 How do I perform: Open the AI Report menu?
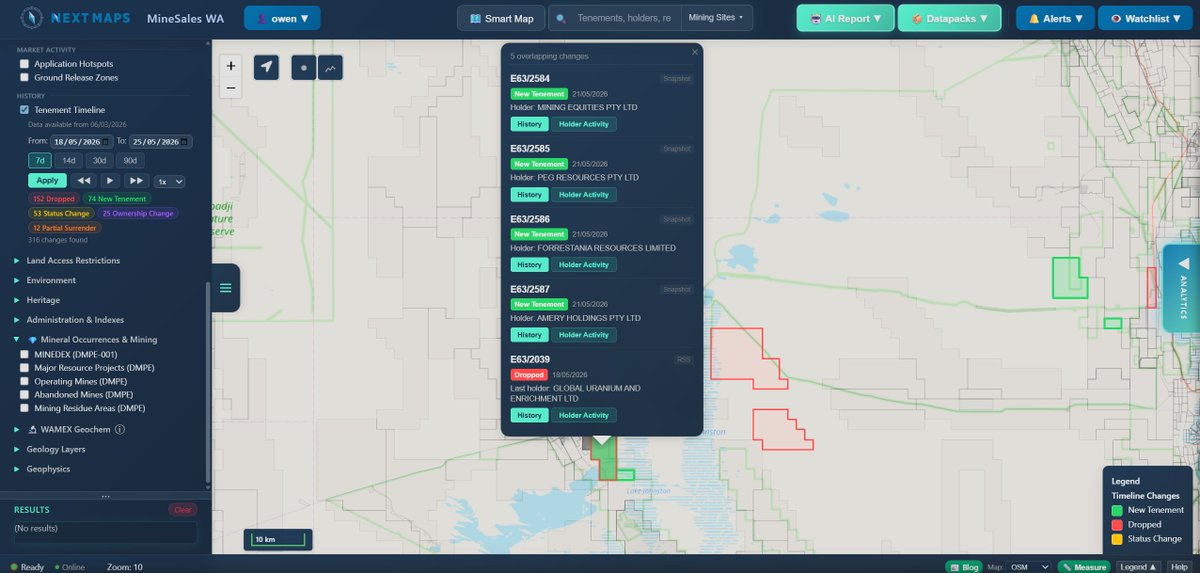(845, 18)
